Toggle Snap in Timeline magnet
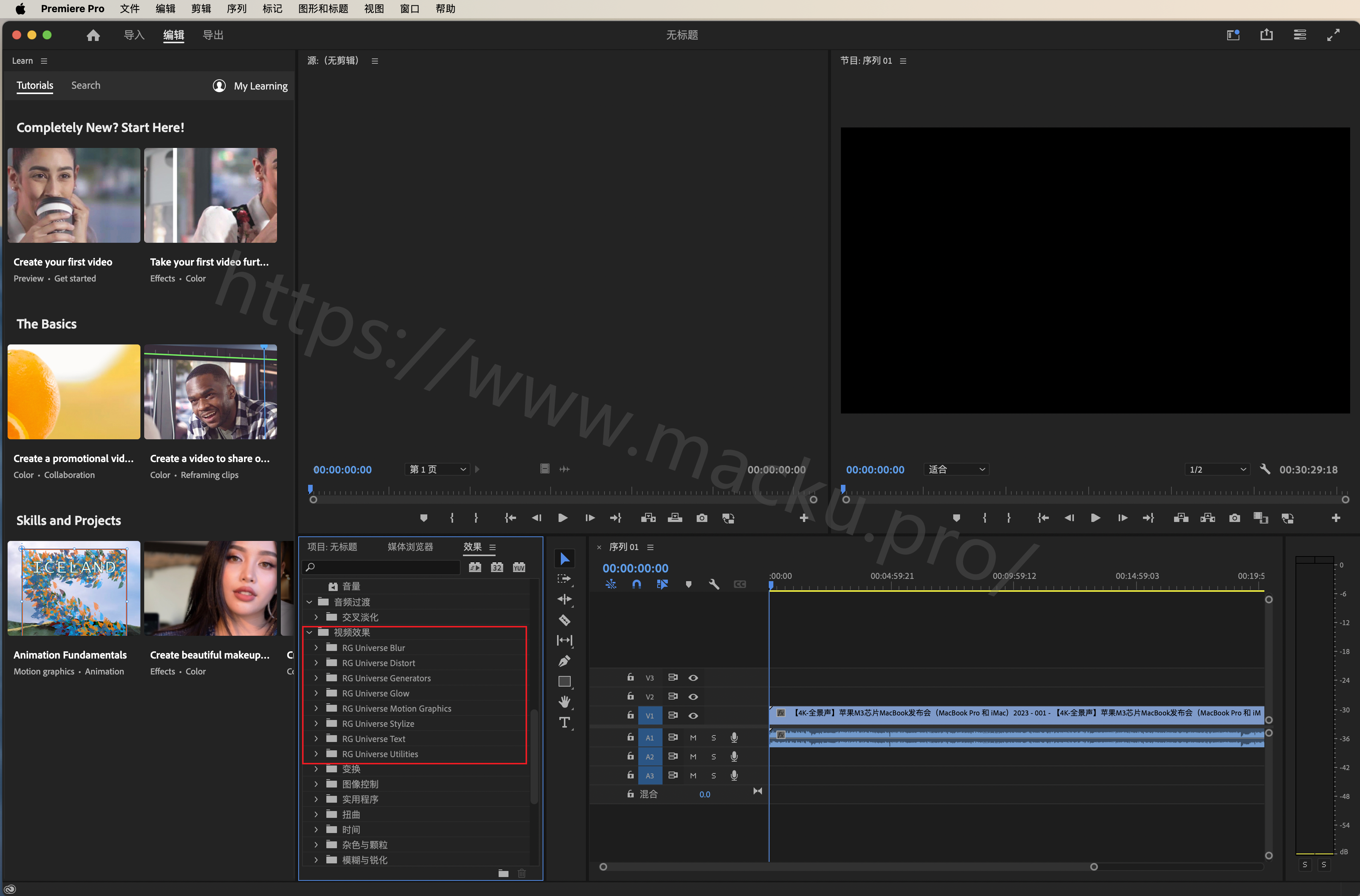The image size is (1360, 896). pos(636,584)
